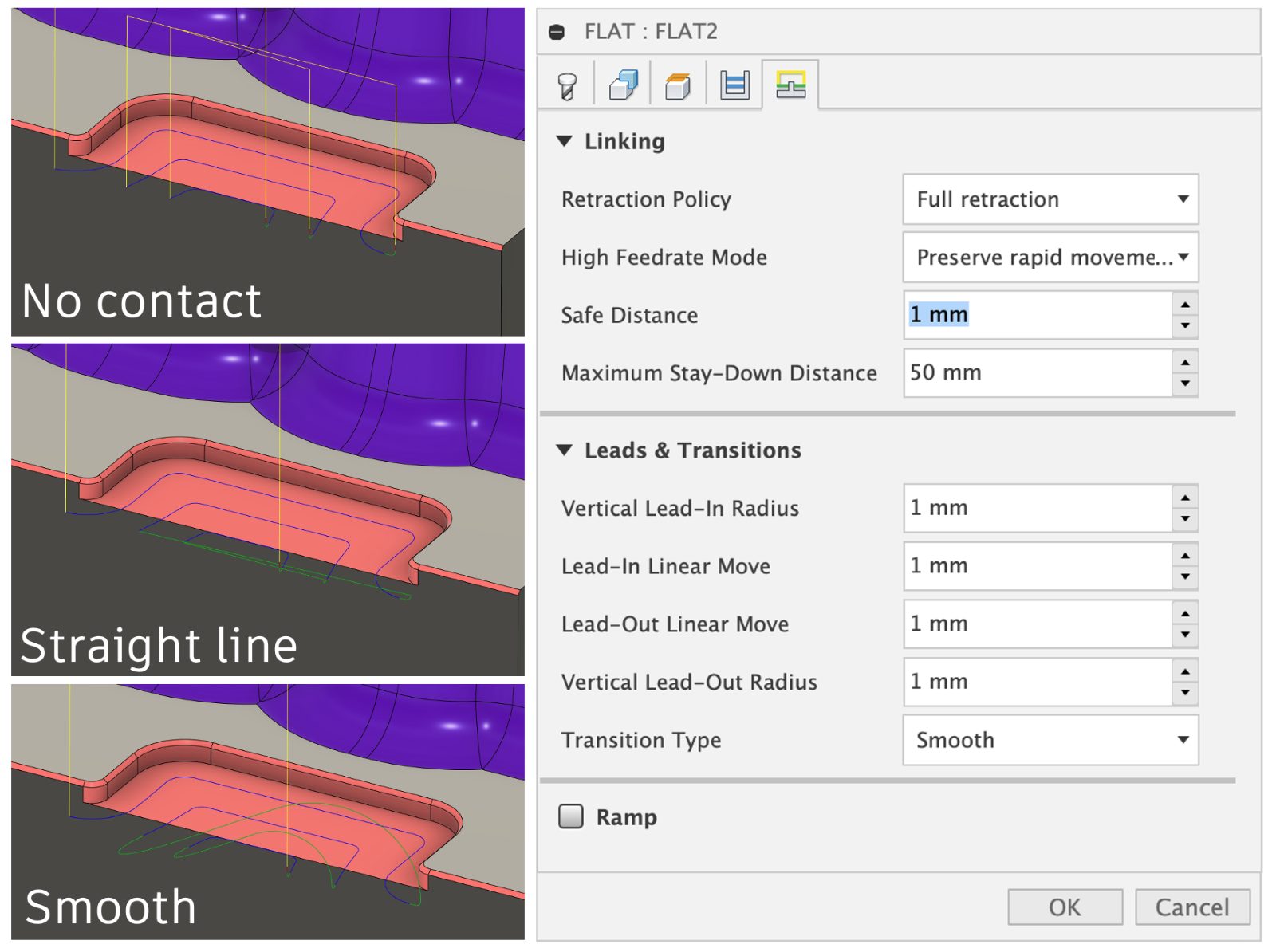Click the Safe Distance input field

coord(1037,315)
